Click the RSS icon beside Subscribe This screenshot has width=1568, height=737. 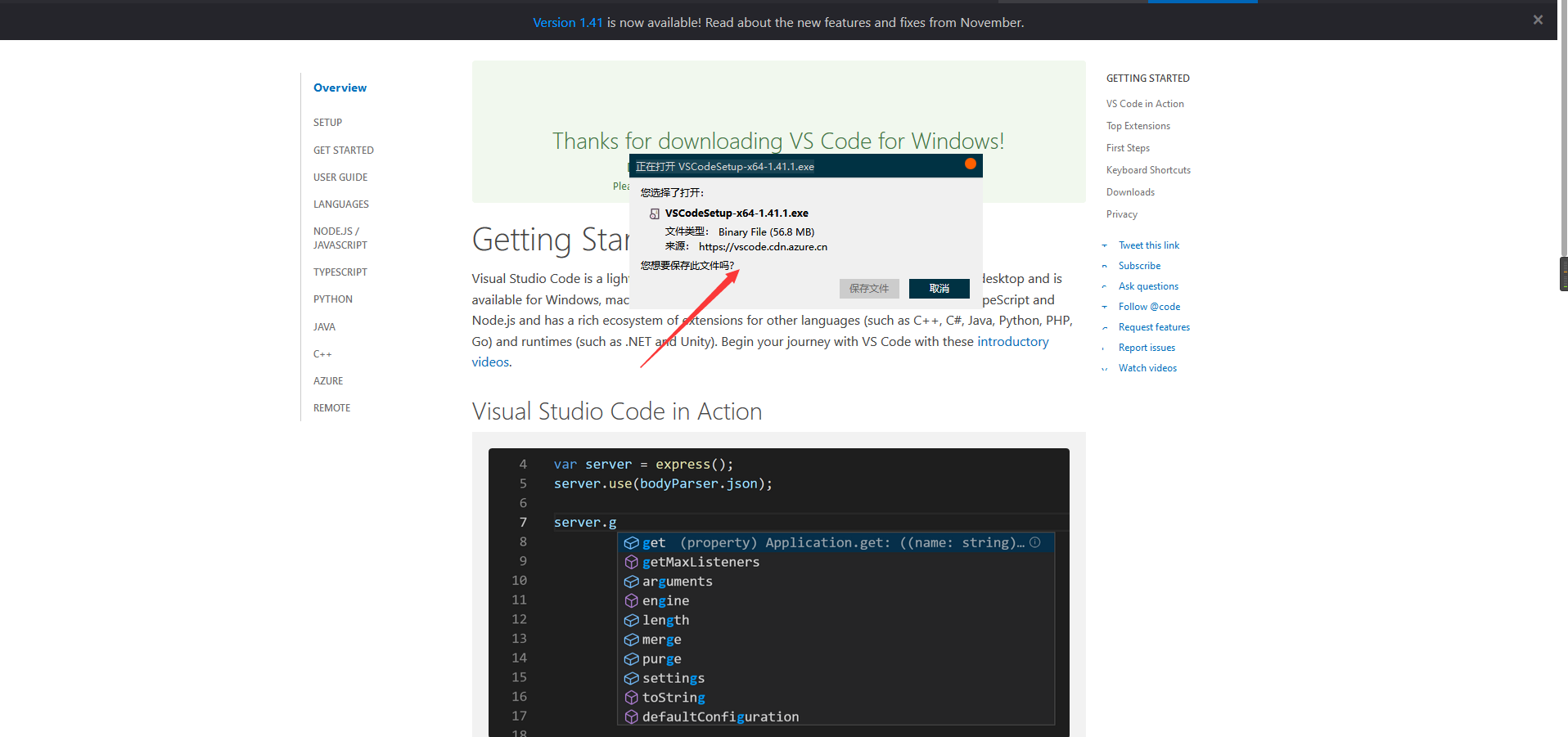tap(1104, 266)
